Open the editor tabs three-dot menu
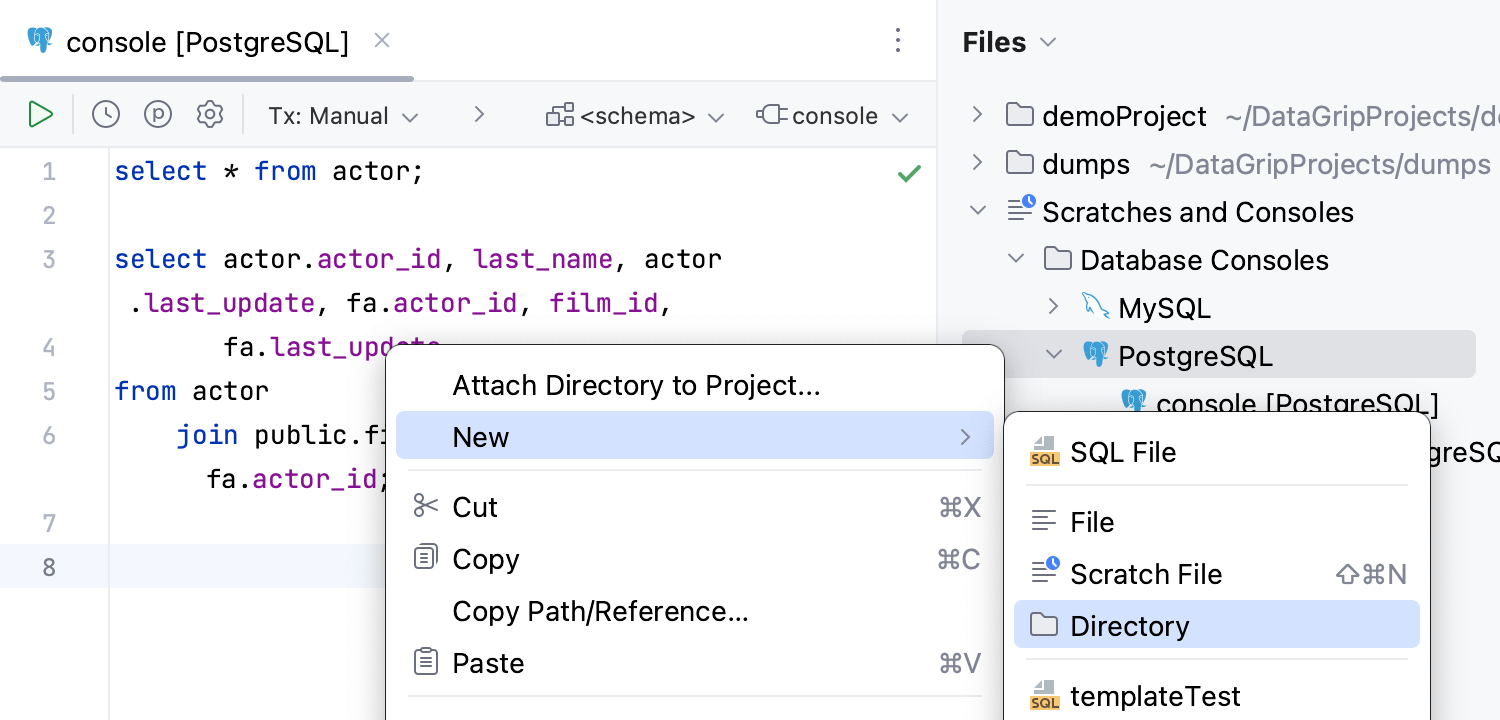This screenshot has height=720, width=1500. pyautogui.click(x=898, y=41)
